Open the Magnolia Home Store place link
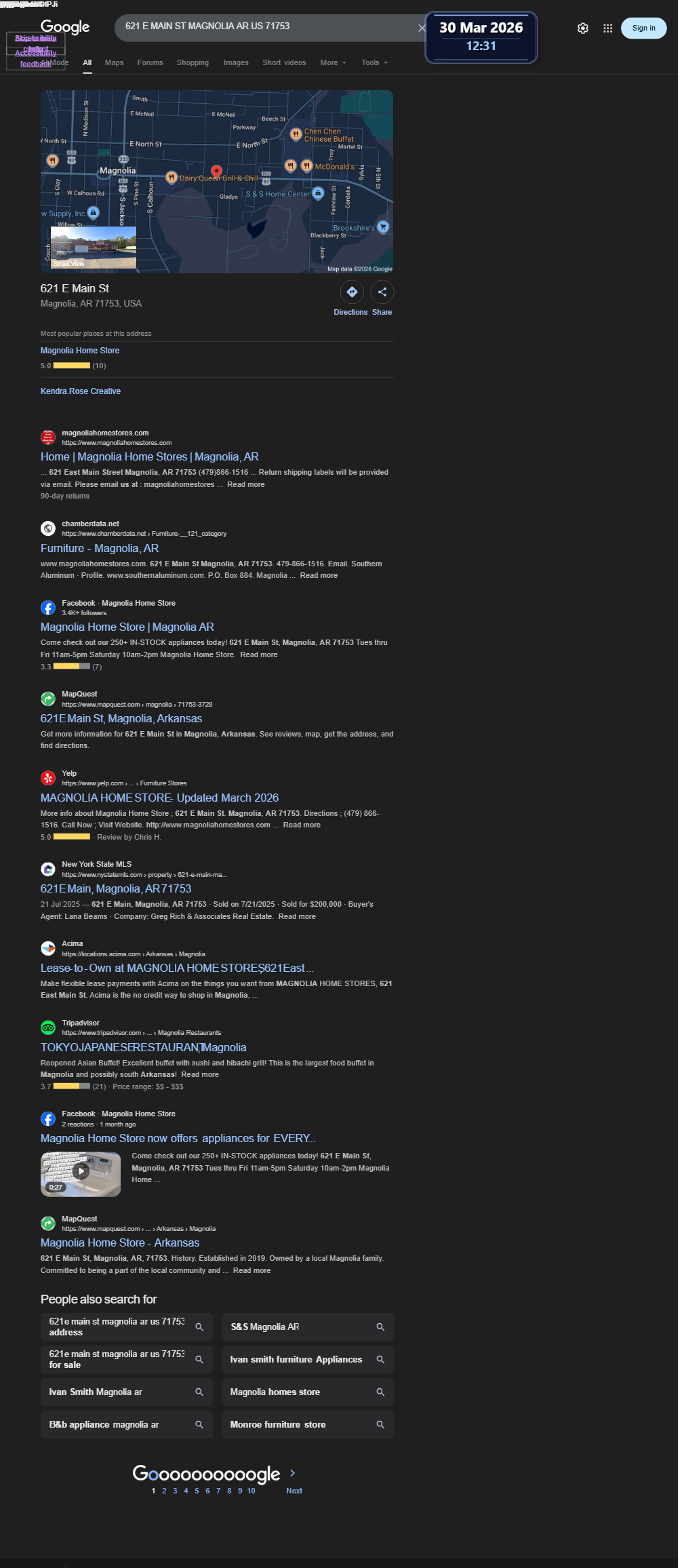 (80, 351)
